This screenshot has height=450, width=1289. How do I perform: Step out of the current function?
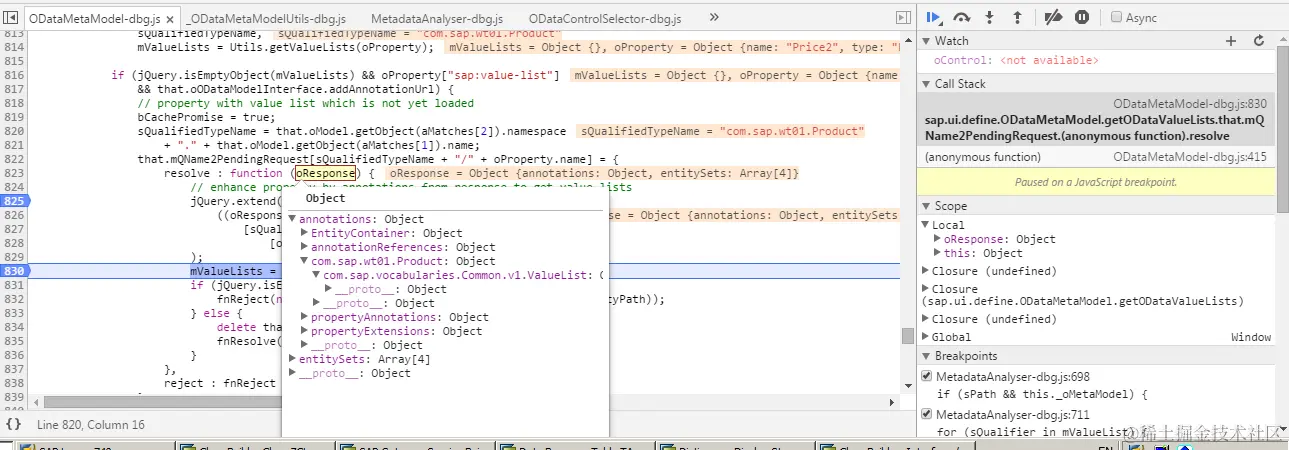click(1018, 17)
